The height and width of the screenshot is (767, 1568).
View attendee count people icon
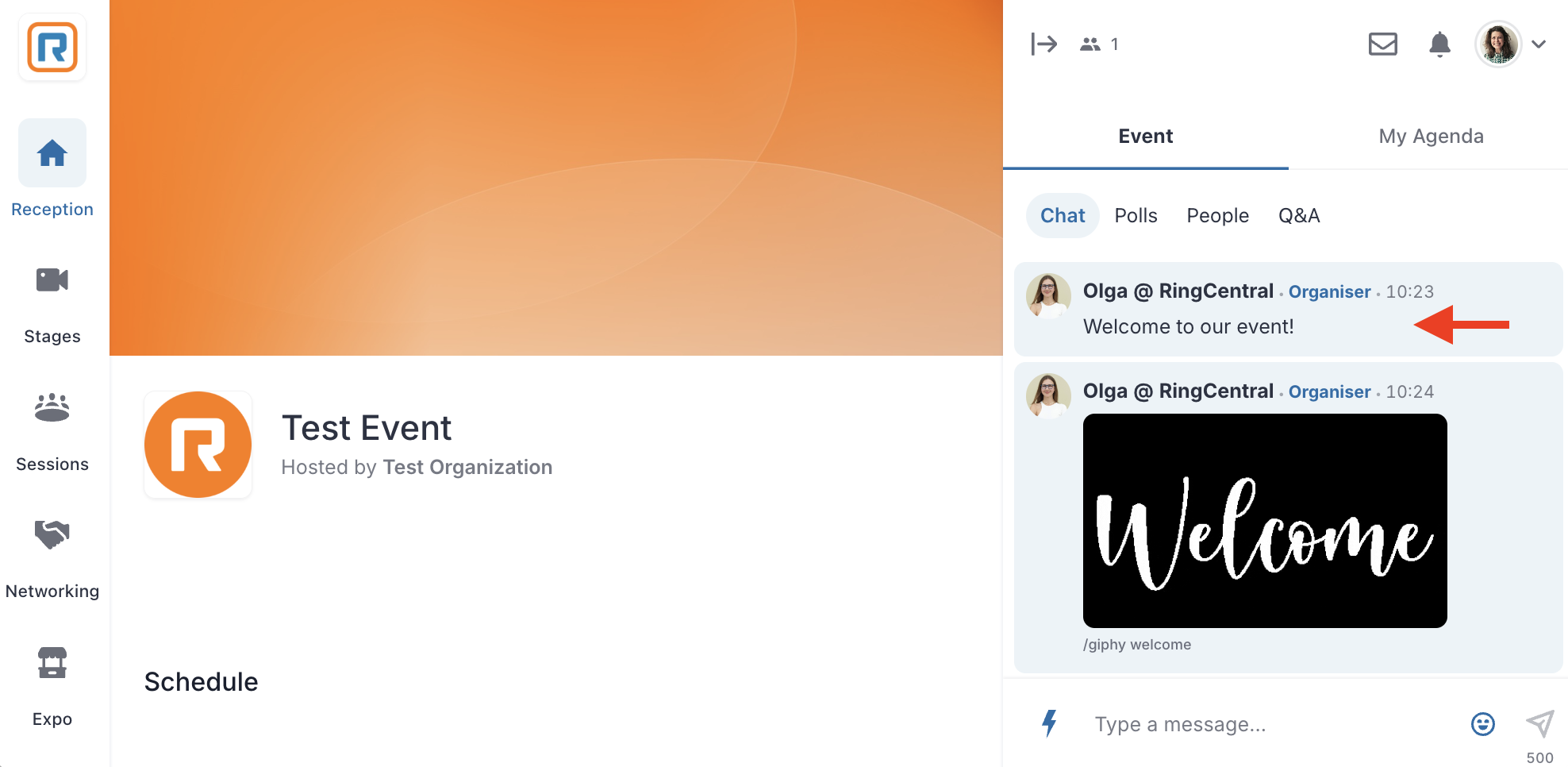[1090, 44]
